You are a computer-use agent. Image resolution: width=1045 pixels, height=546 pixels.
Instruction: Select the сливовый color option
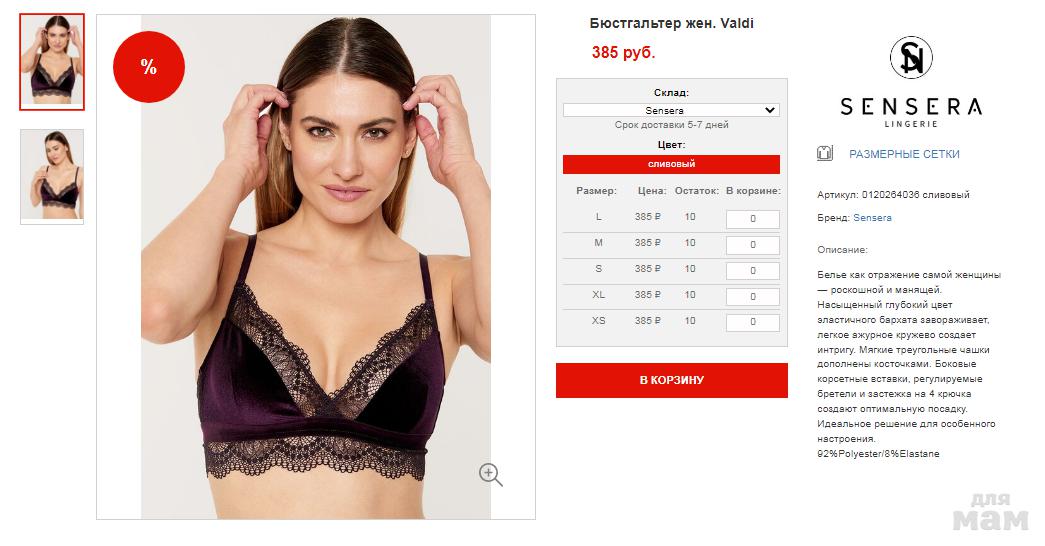(x=671, y=164)
